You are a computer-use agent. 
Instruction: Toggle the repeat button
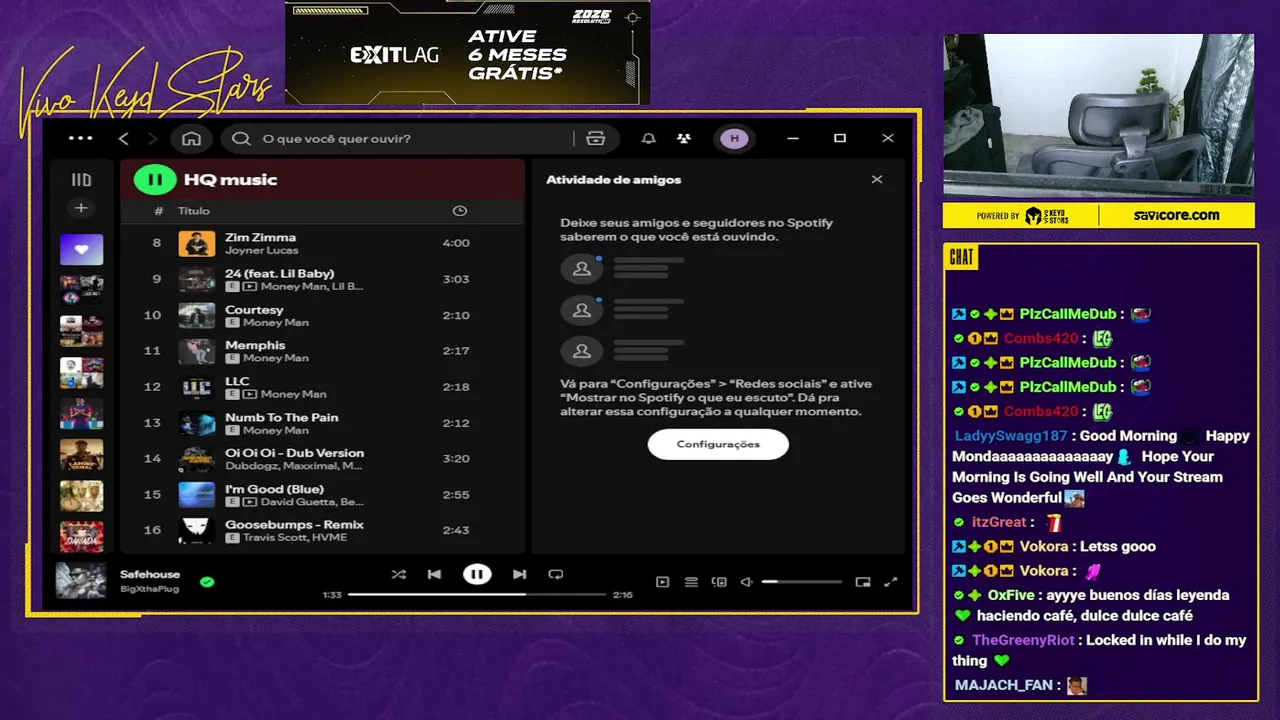556,574
